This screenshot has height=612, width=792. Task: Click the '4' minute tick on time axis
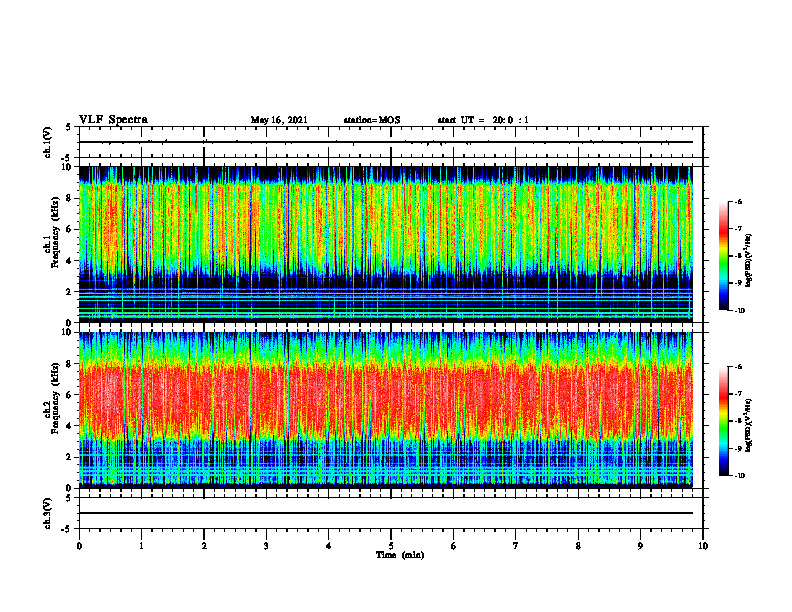click(x=329, y=546)
